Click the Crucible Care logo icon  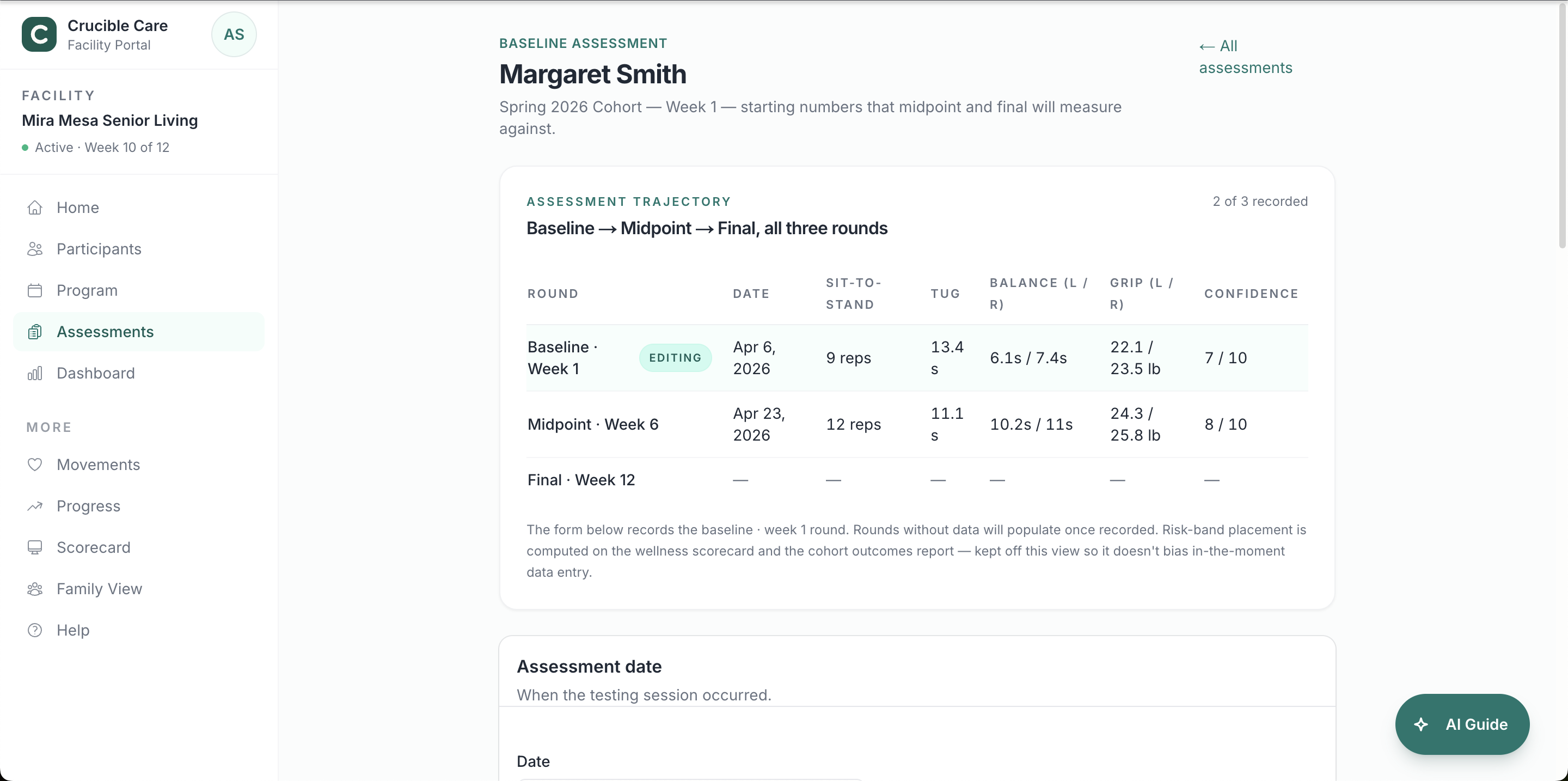(39, 35)
